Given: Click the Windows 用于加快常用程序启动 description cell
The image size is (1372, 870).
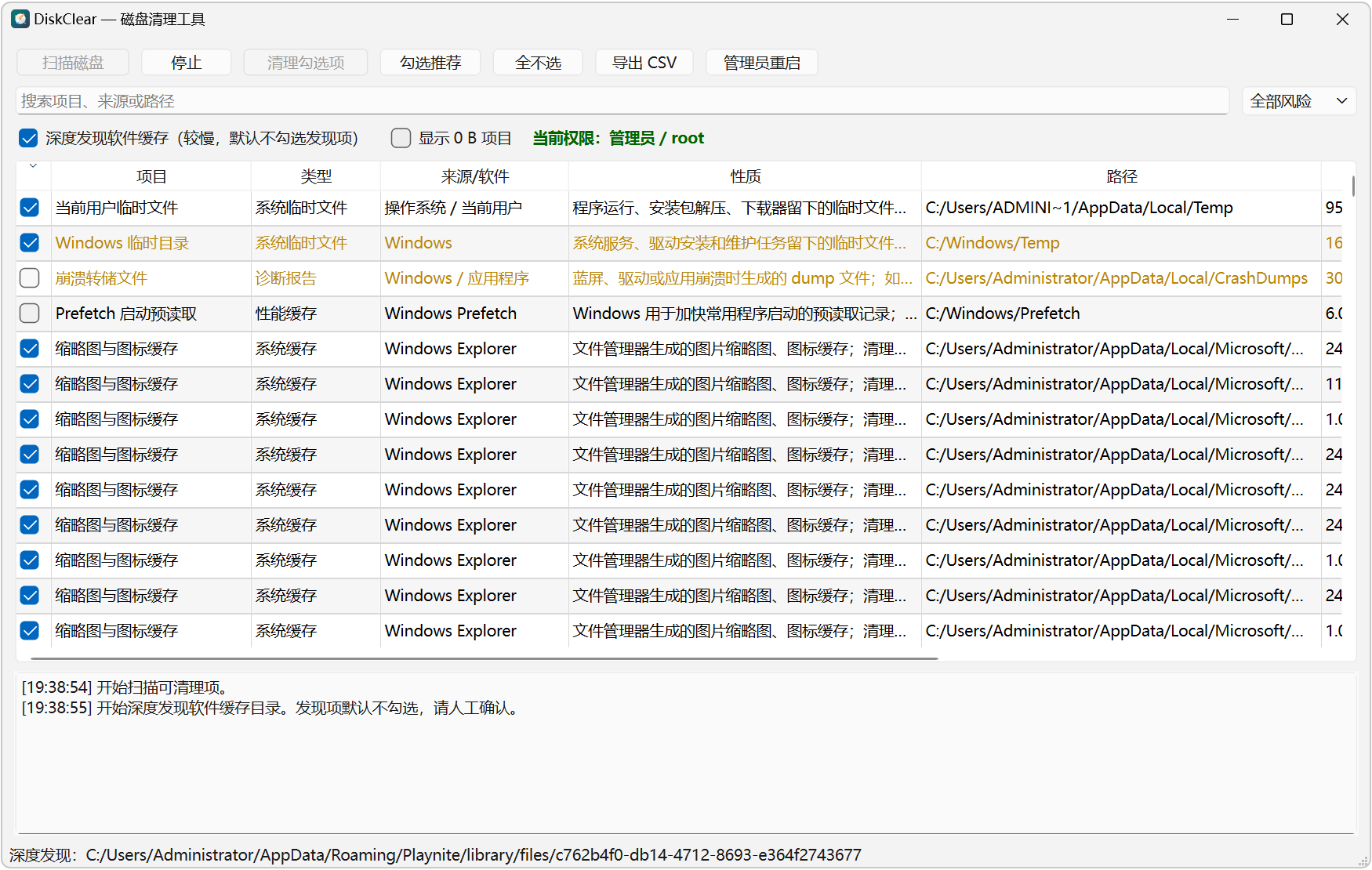Looking at the screenshot, I should tap(745, 314).
